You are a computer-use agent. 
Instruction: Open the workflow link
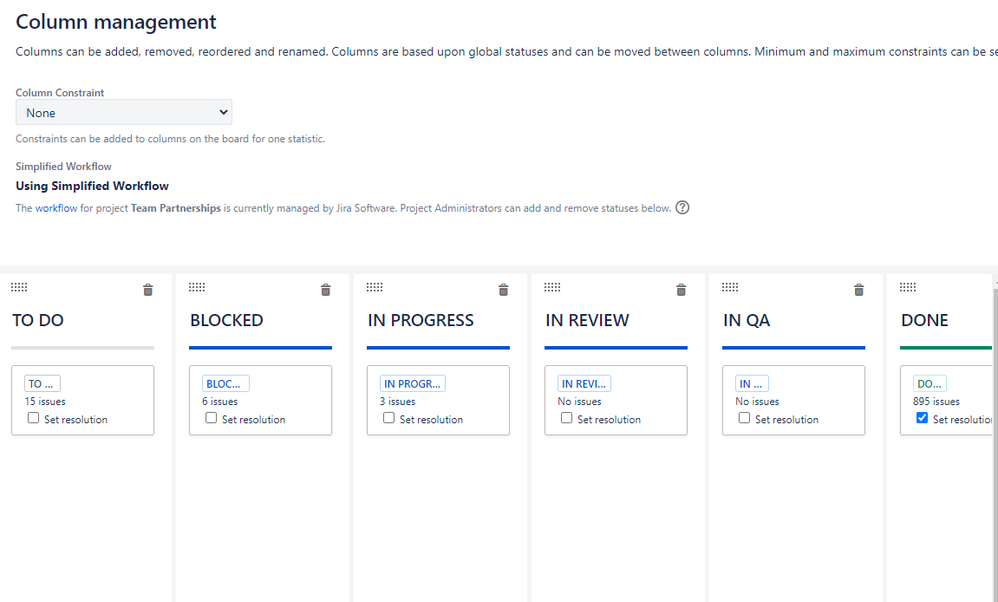(56, 208)
